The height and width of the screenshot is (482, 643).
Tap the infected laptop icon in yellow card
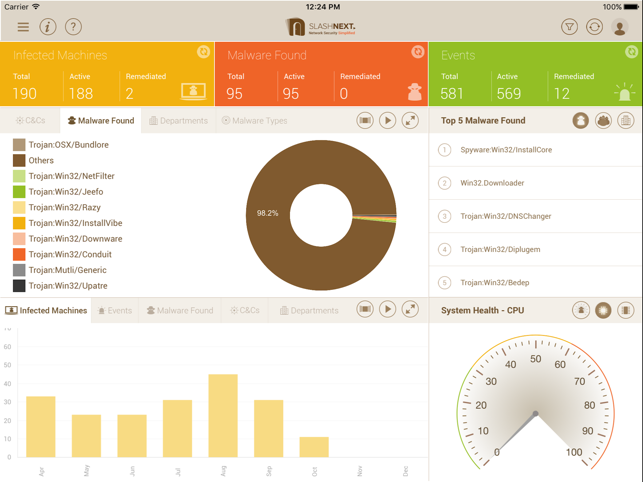coord(193,91)
